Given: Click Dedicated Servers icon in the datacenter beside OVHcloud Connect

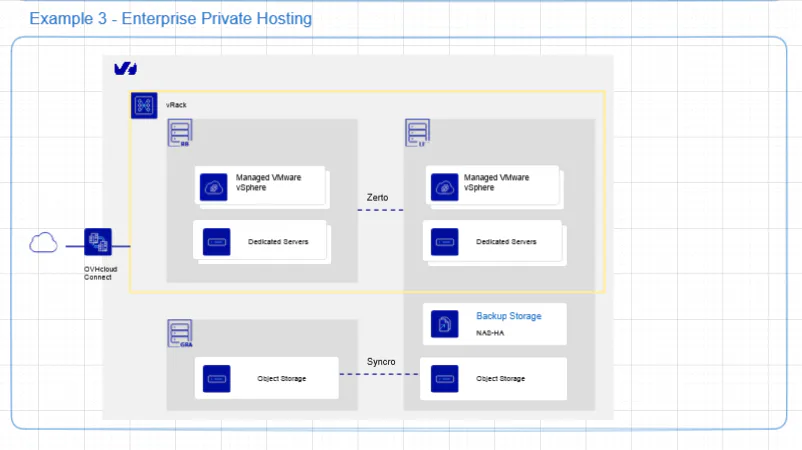Looking at the screenshot, I should click(216, 242).
